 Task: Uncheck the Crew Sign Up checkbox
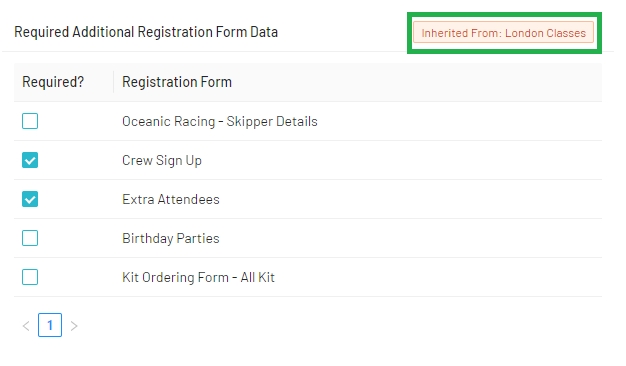[x=30, y=160]
